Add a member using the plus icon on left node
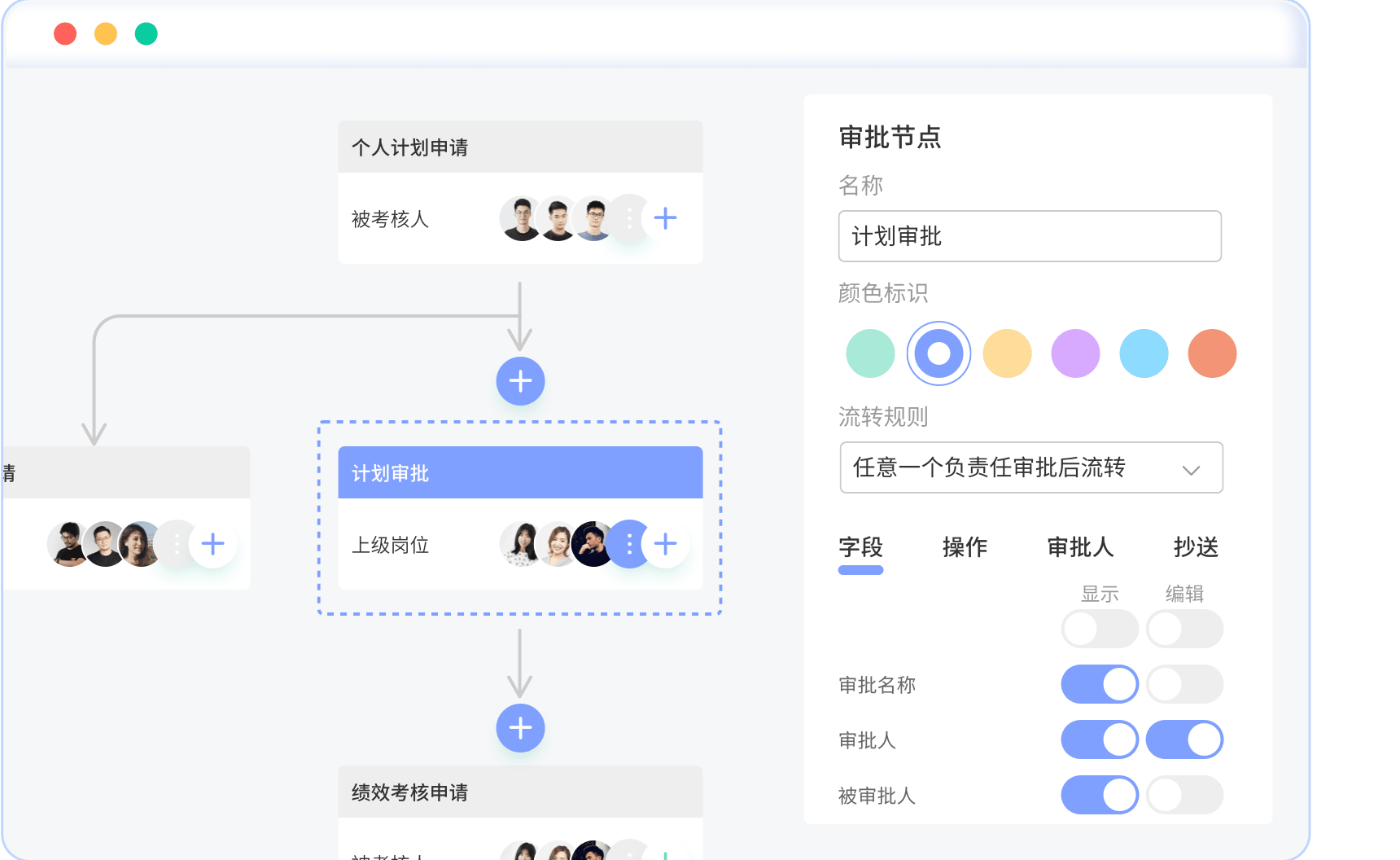Viewport: 1400px width, 860px height. click(x=212, y=543)
